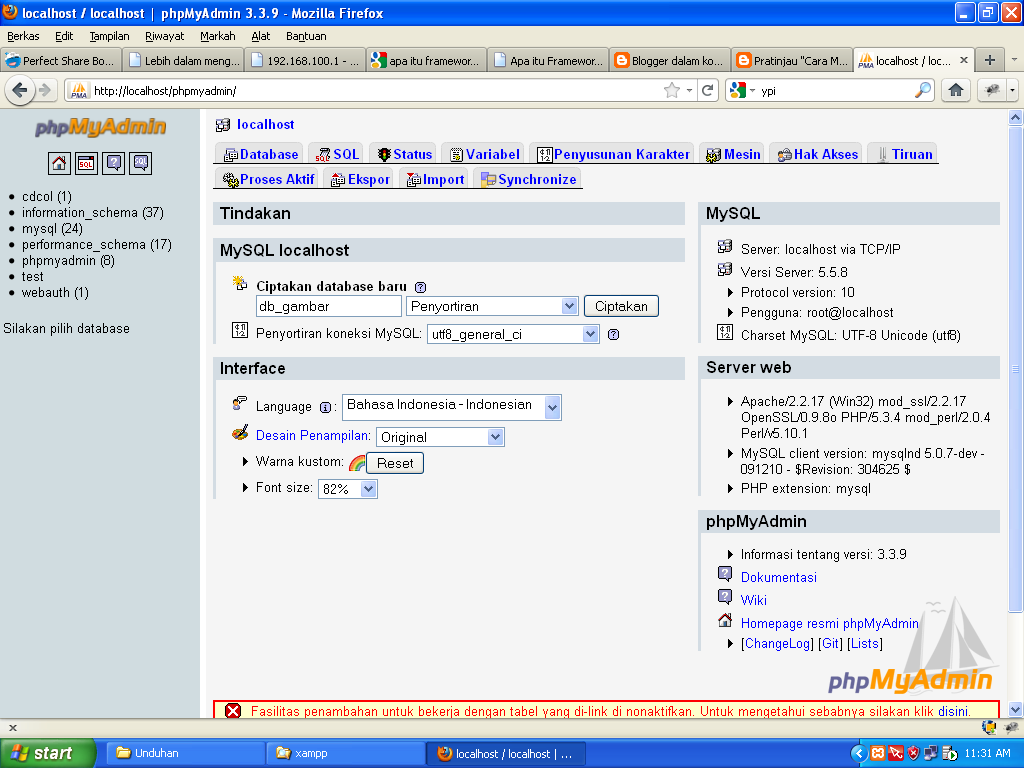Open the Riwayat menu
This screenshot has width=1024, height=768.
pyautogui.click(x=165, y=36)
